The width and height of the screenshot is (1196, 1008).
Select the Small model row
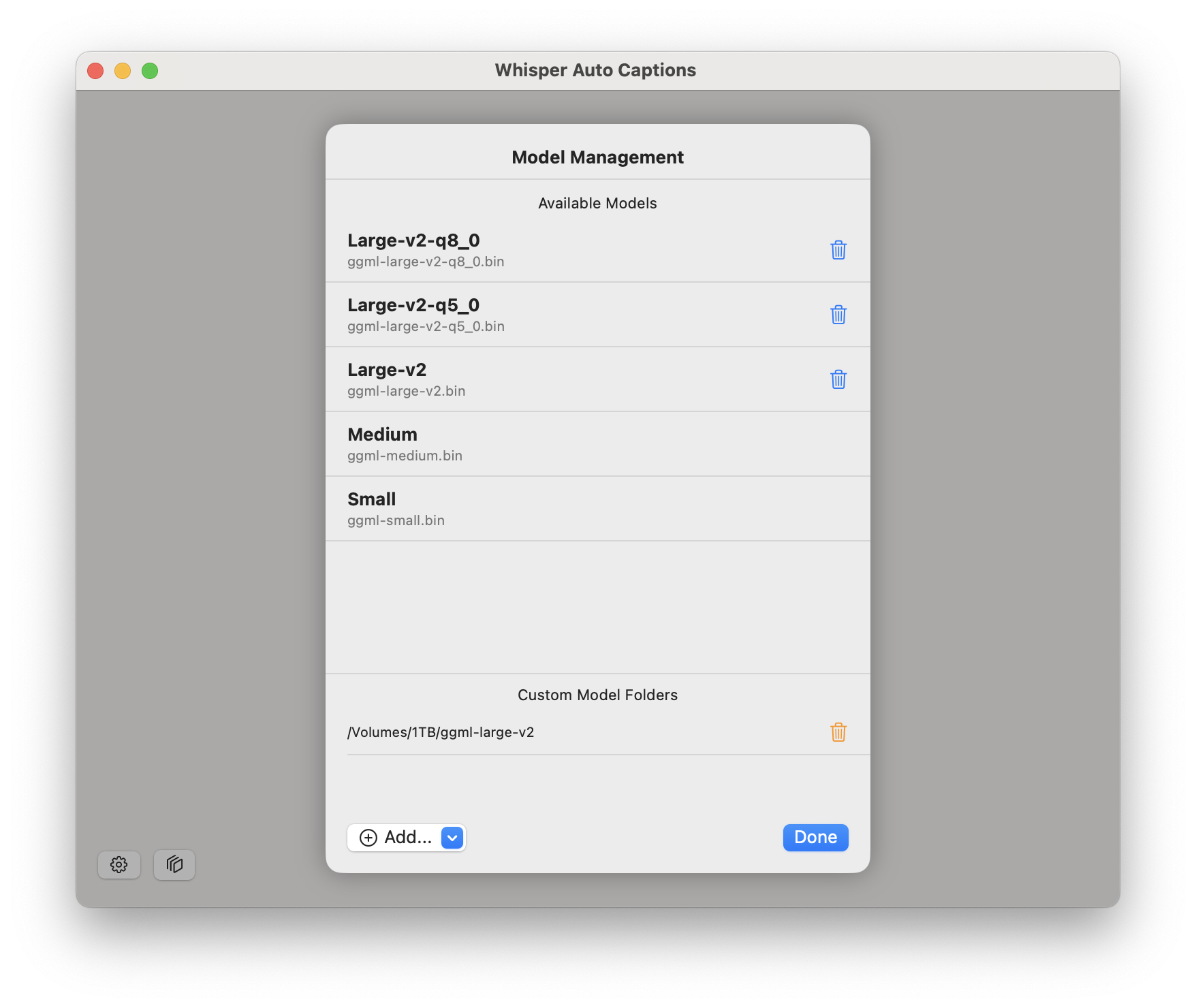point(598,509)
